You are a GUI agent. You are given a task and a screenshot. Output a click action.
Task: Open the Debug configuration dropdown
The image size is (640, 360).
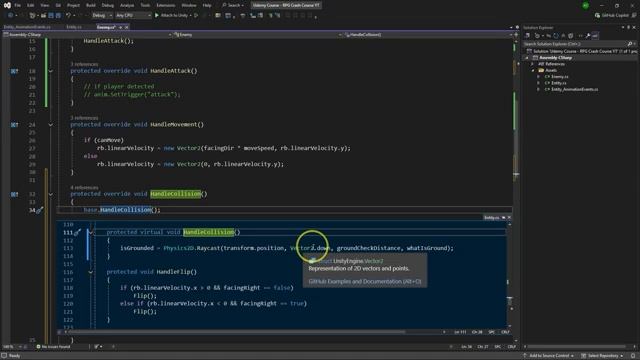click(x=102, y=16)
